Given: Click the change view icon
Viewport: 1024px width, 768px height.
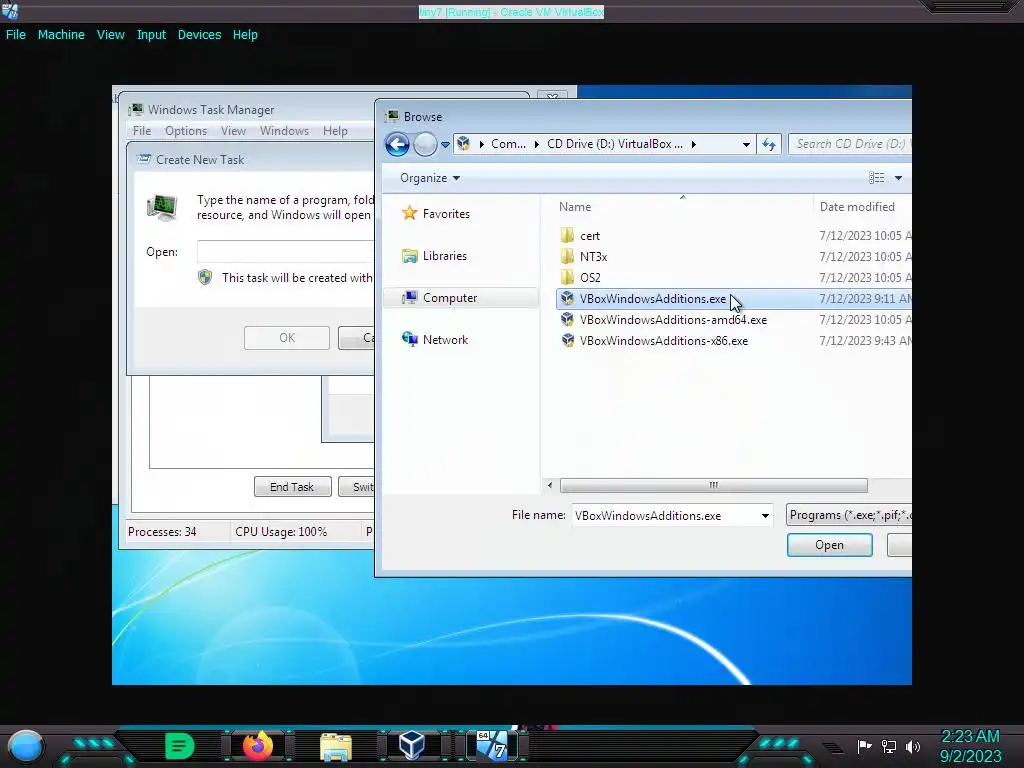Looking at the screenshot, I should [876, 178].
